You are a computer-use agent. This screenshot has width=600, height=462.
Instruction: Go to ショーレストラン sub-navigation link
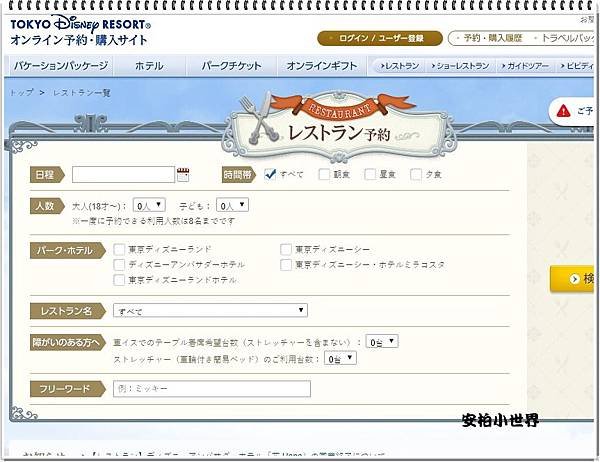[x=460, y=66]
